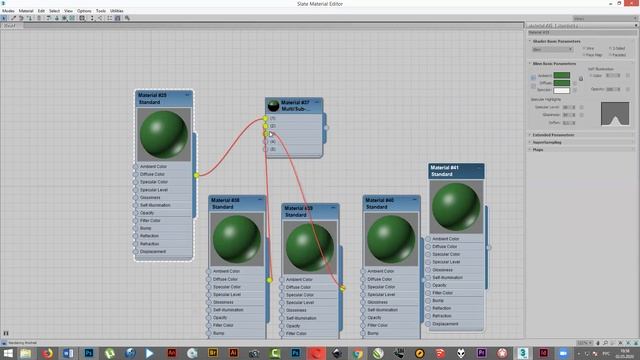This screenshot has width=640, height=360.
Task: Open the Select menu
Action: 54,11
